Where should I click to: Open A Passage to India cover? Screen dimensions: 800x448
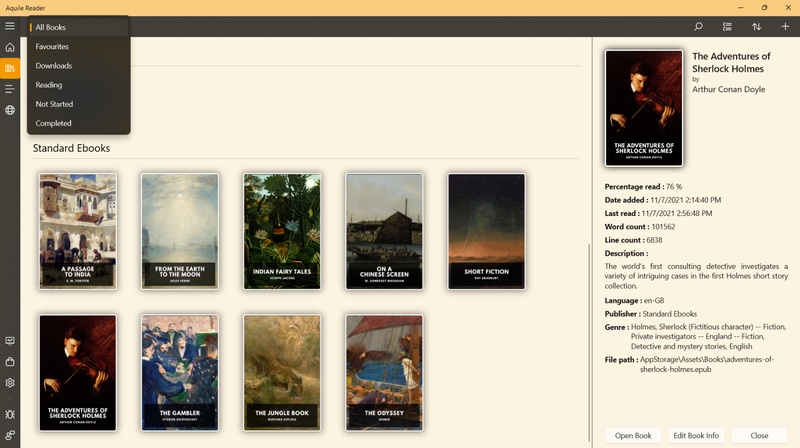pos(78,231)
